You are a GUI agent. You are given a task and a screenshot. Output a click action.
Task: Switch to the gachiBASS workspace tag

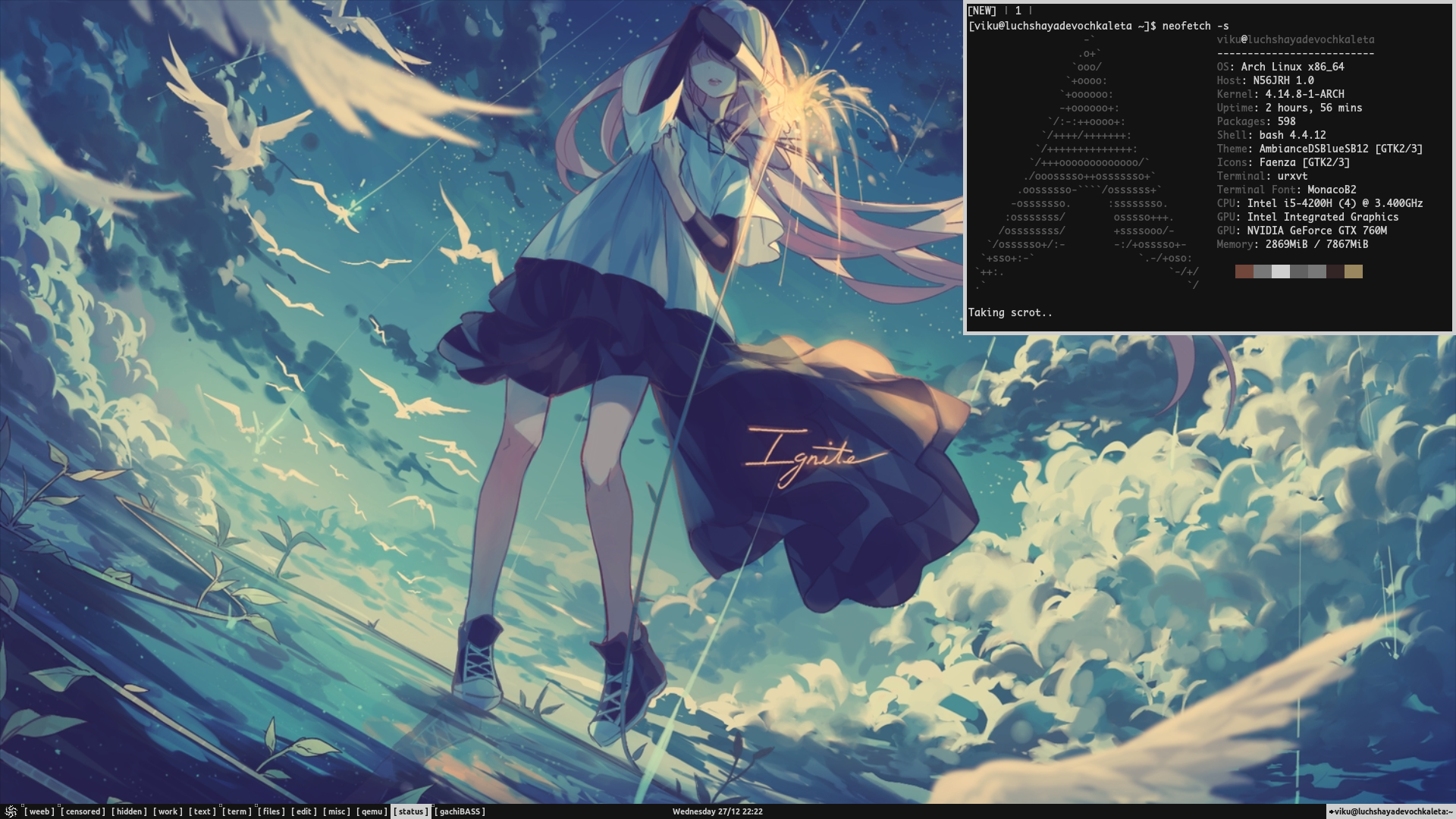[460, 811]
